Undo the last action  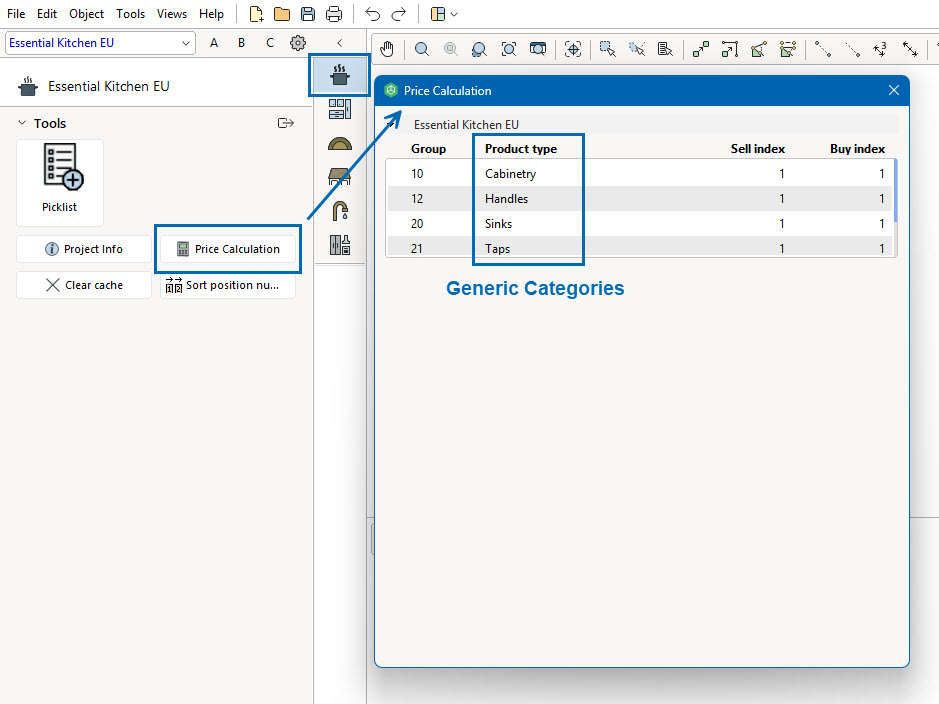point(372,14)
